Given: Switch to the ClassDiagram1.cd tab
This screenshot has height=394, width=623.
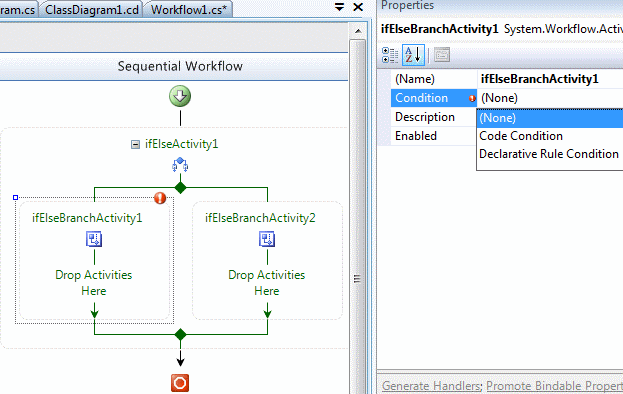Looking at the screenshot, I should (91, 10).
